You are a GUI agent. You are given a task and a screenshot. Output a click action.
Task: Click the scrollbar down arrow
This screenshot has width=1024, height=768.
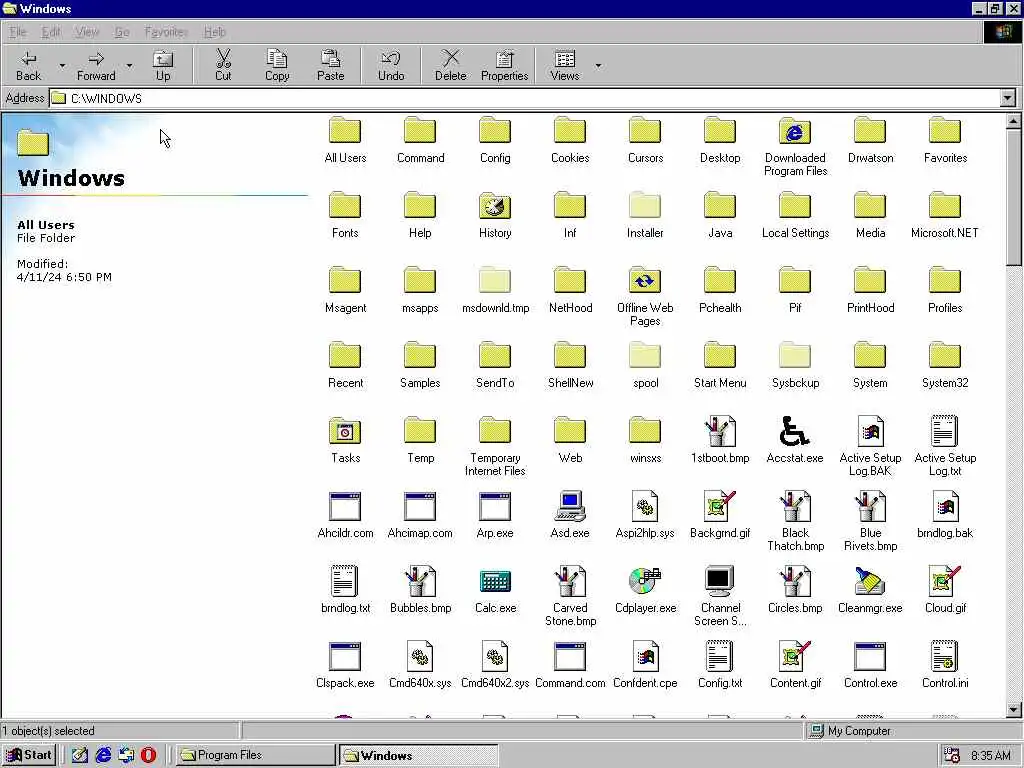tap(1014, 709)
